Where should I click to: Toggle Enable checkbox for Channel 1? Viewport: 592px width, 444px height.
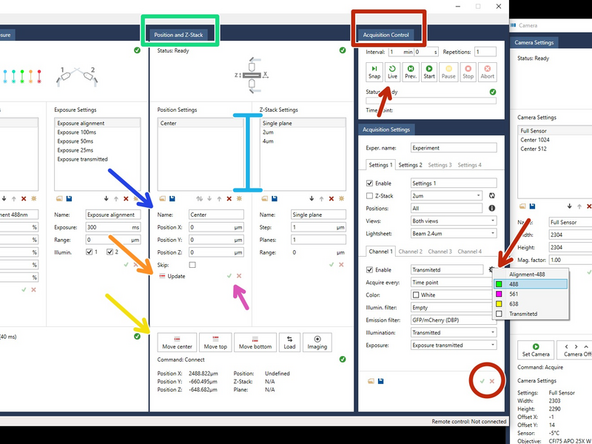point(370,270)
